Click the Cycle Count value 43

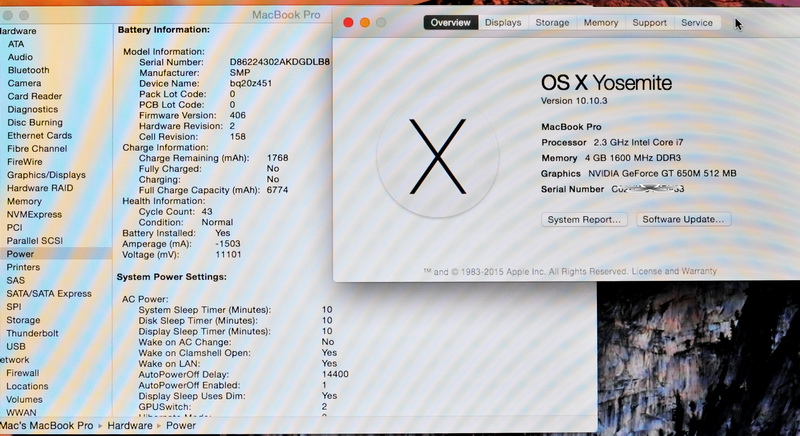click(x=207, y=211)
